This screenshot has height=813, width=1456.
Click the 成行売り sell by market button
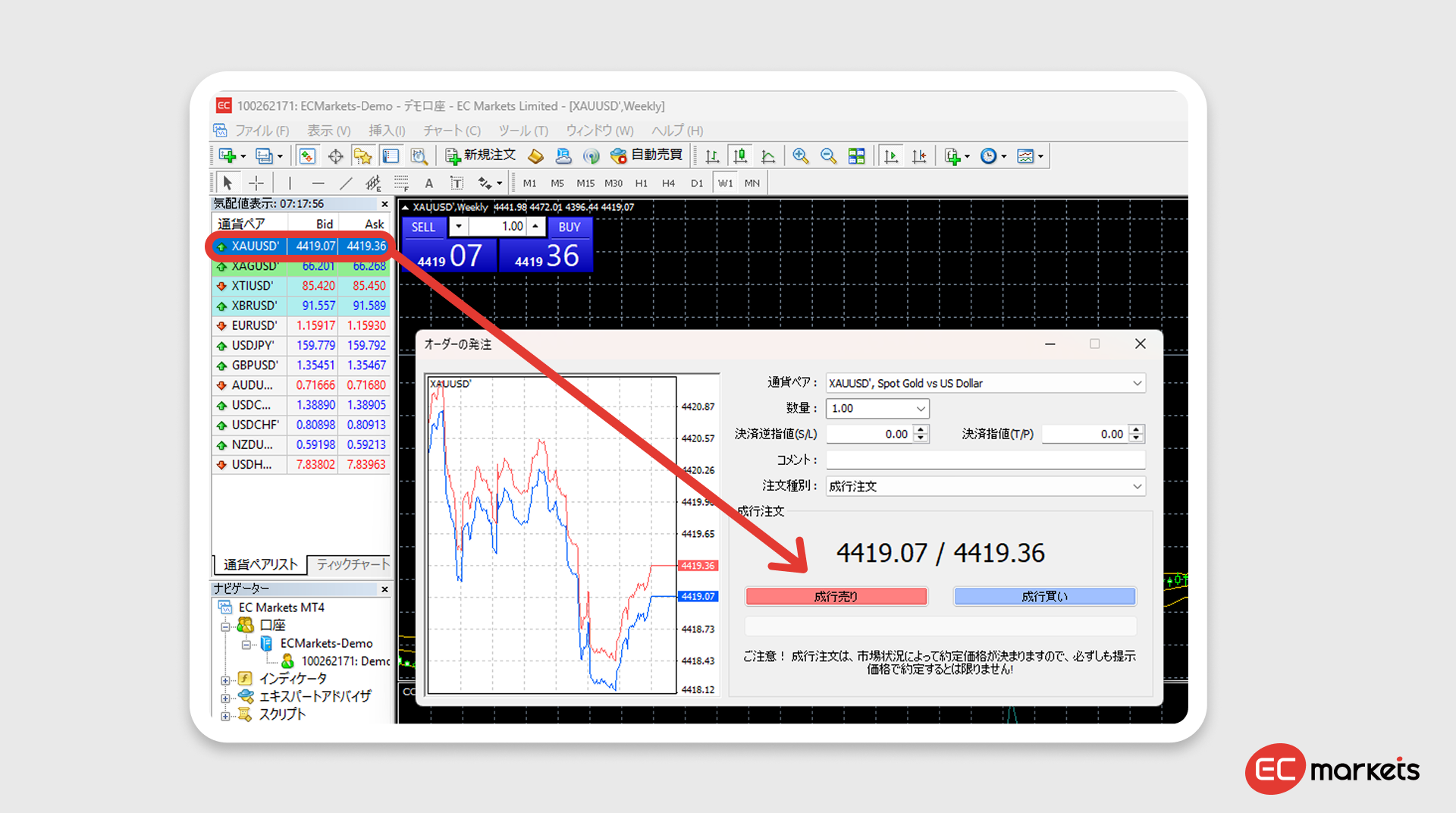[836, 597]
